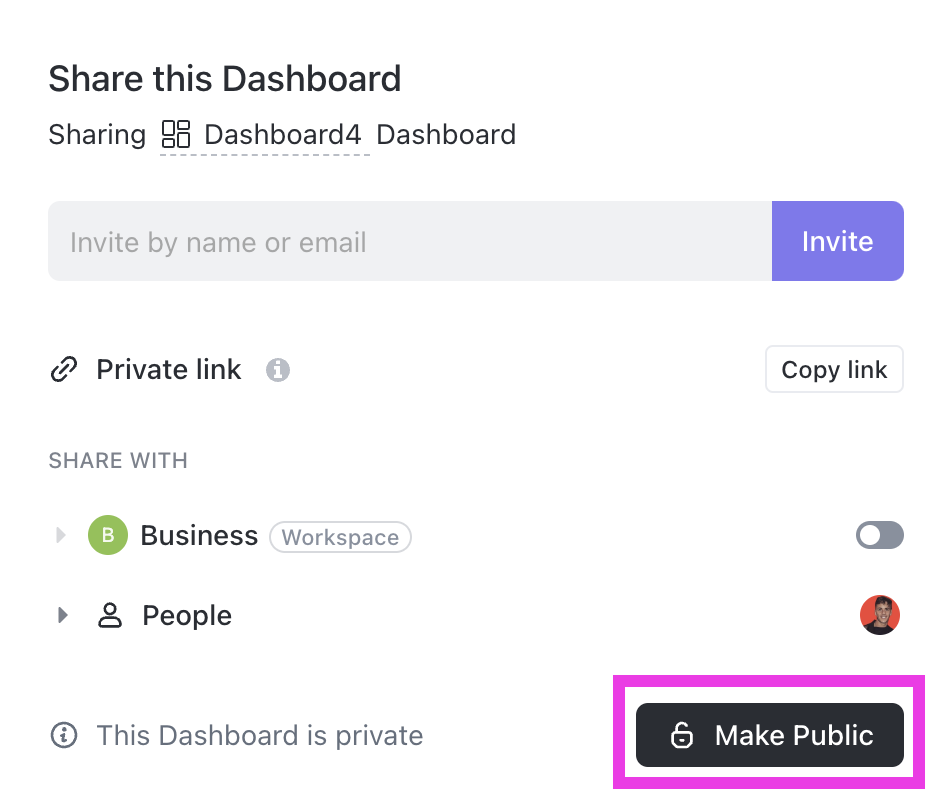The width and height of the screenshot is (952, 808).
Task: Click the Private link chain icon
Action: point(64,369)
